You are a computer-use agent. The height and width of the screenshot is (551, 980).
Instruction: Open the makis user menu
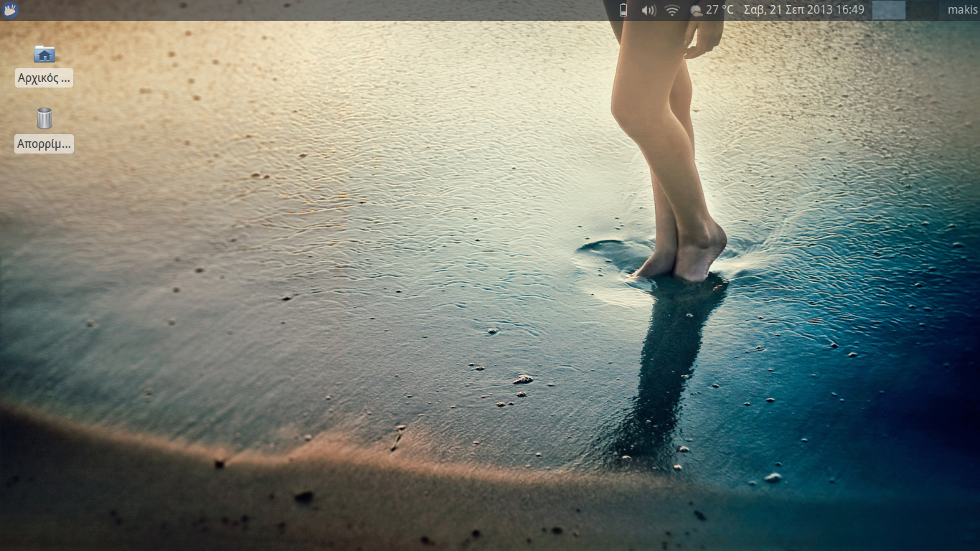(961, 10)
